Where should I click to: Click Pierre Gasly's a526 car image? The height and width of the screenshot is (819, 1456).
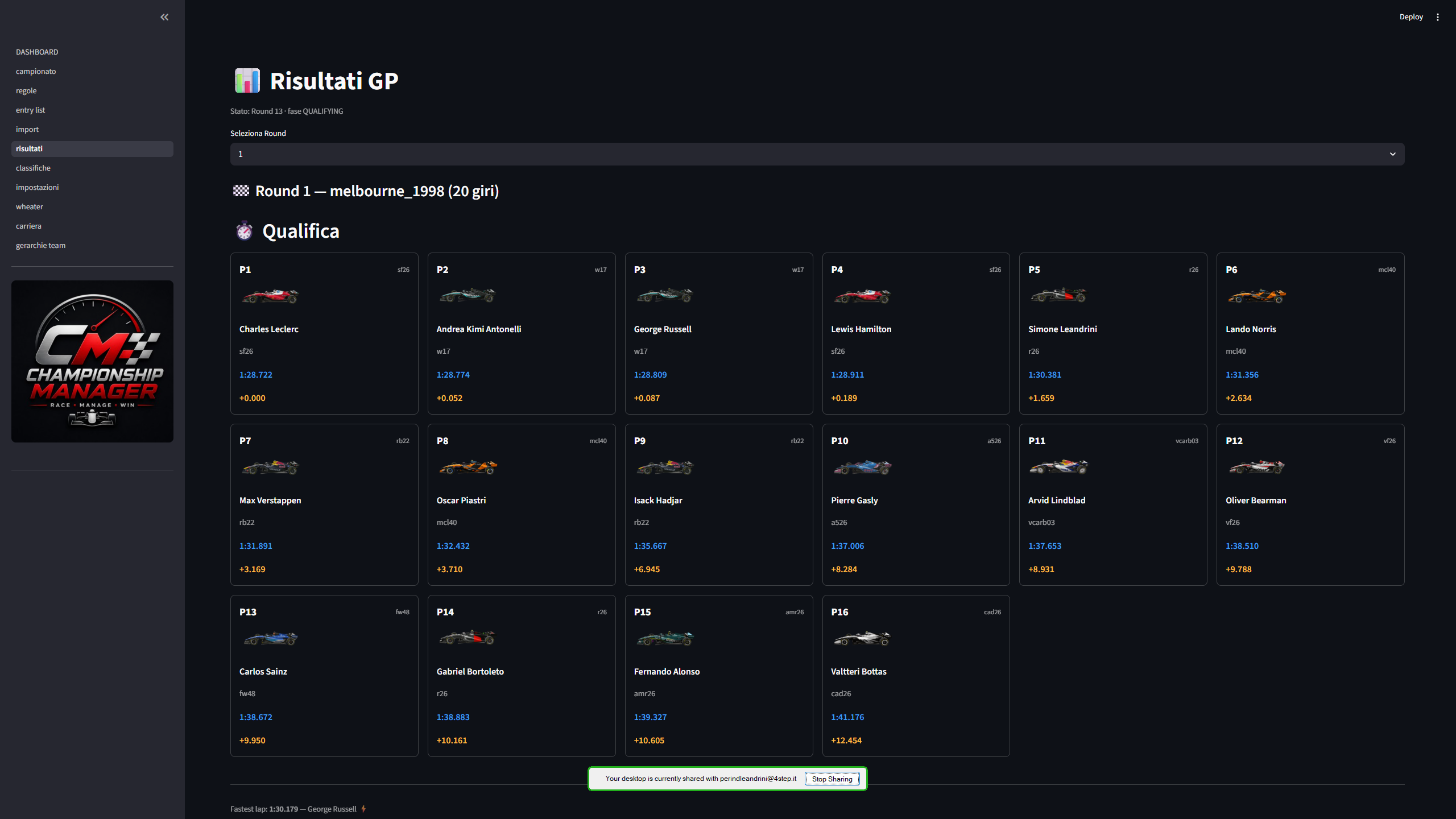coord(862,467)
